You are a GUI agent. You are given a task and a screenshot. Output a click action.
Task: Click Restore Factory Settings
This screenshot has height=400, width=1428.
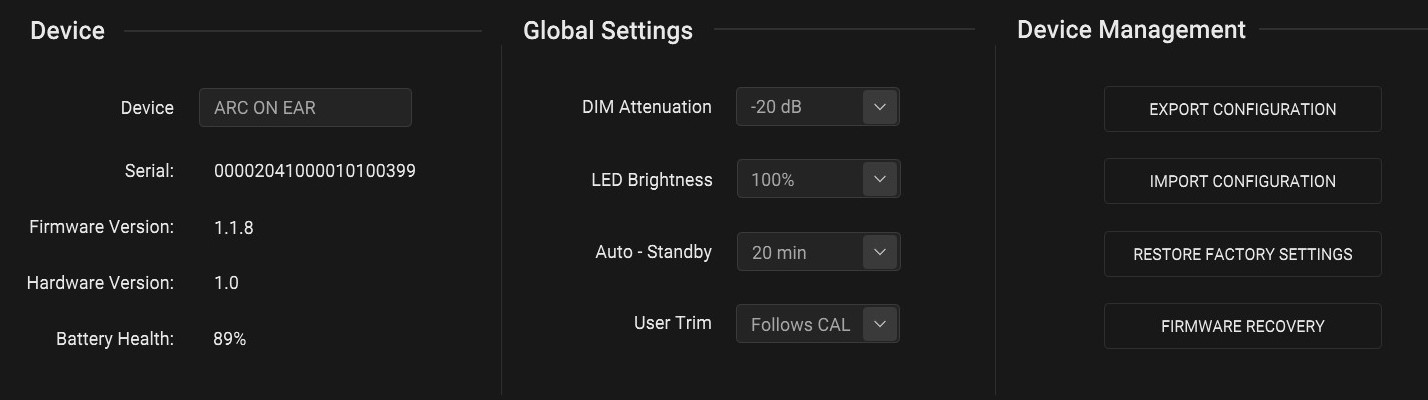[x=1242, y=254]
